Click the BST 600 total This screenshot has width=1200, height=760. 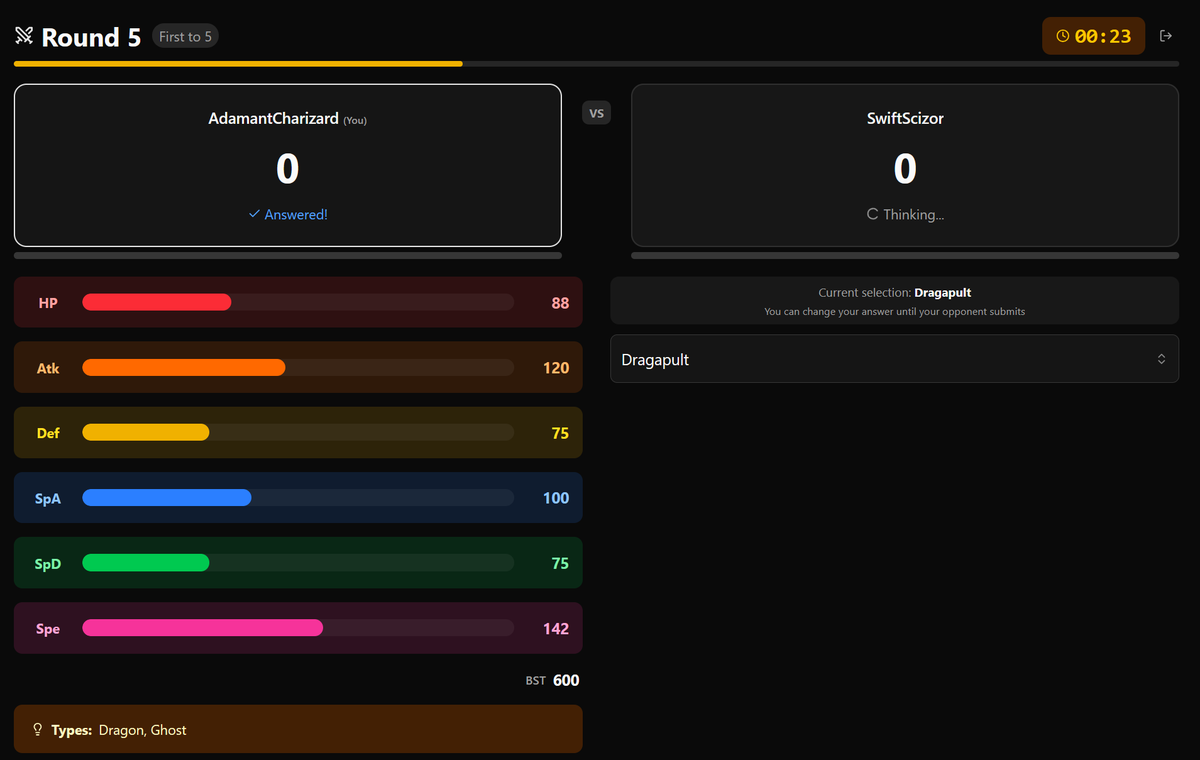tap(553, 680)
